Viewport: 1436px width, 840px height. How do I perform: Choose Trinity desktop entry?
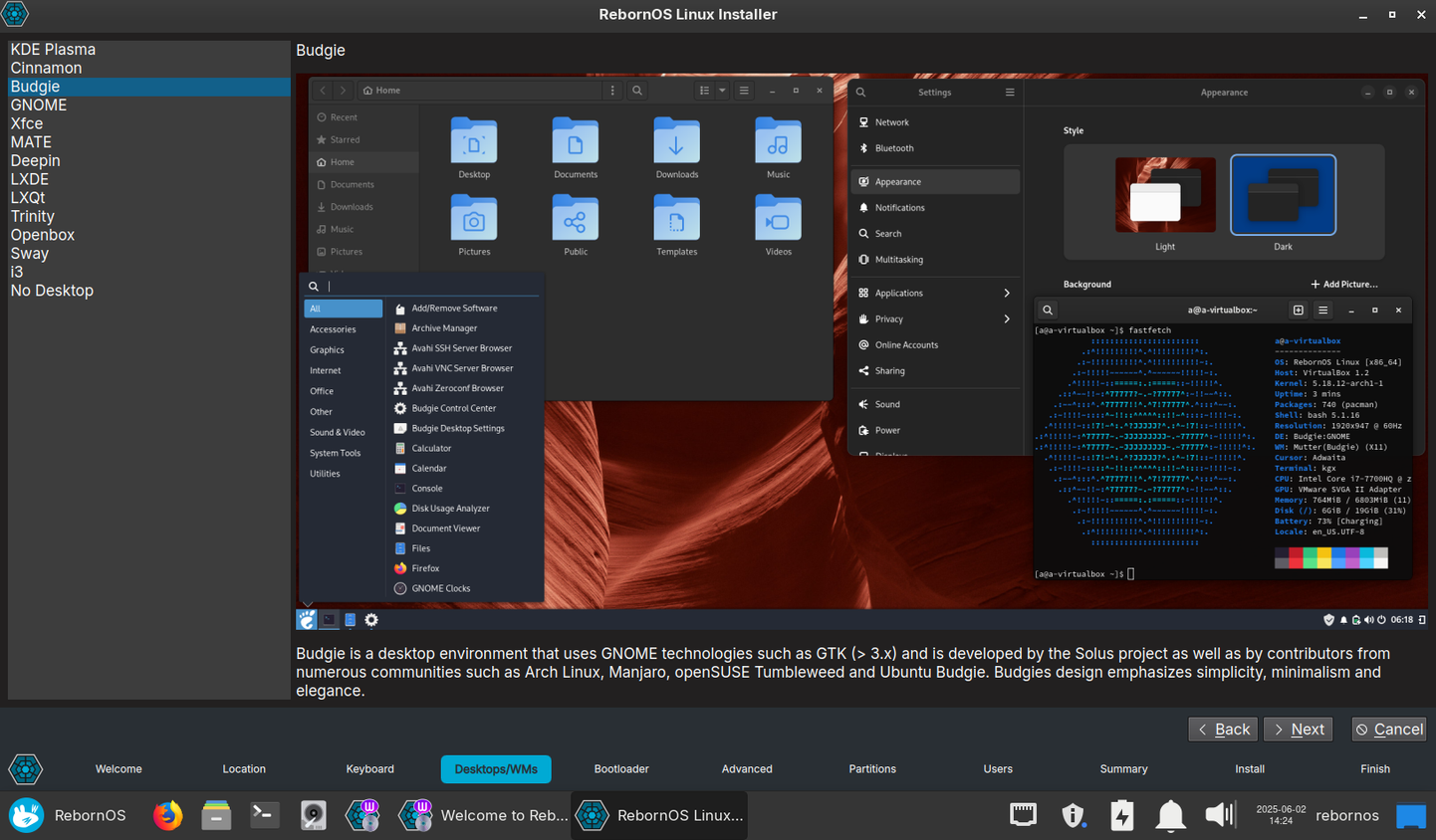149,216
